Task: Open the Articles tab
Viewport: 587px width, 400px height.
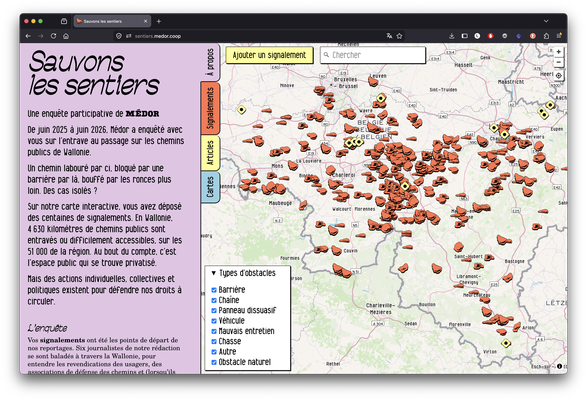Action: click(x=210, y=153)
